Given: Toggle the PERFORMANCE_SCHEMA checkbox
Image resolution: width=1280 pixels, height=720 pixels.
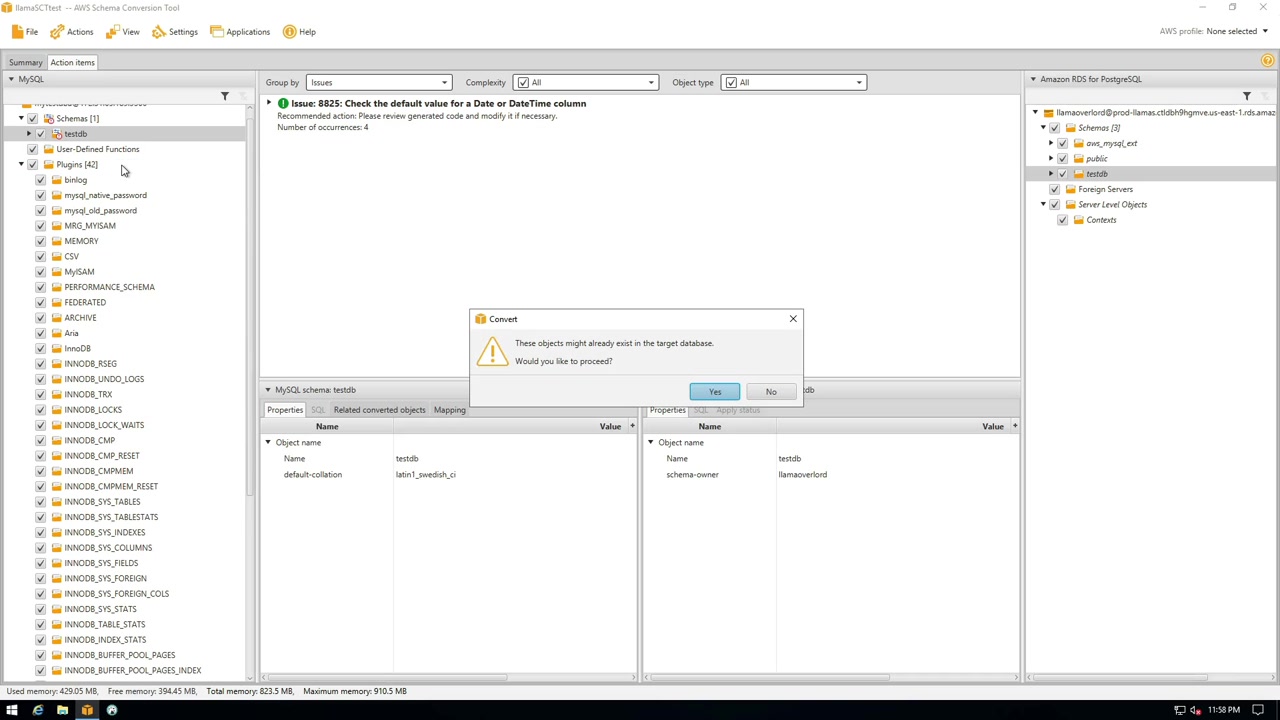Looking at the screenshot, I should 40,287.
